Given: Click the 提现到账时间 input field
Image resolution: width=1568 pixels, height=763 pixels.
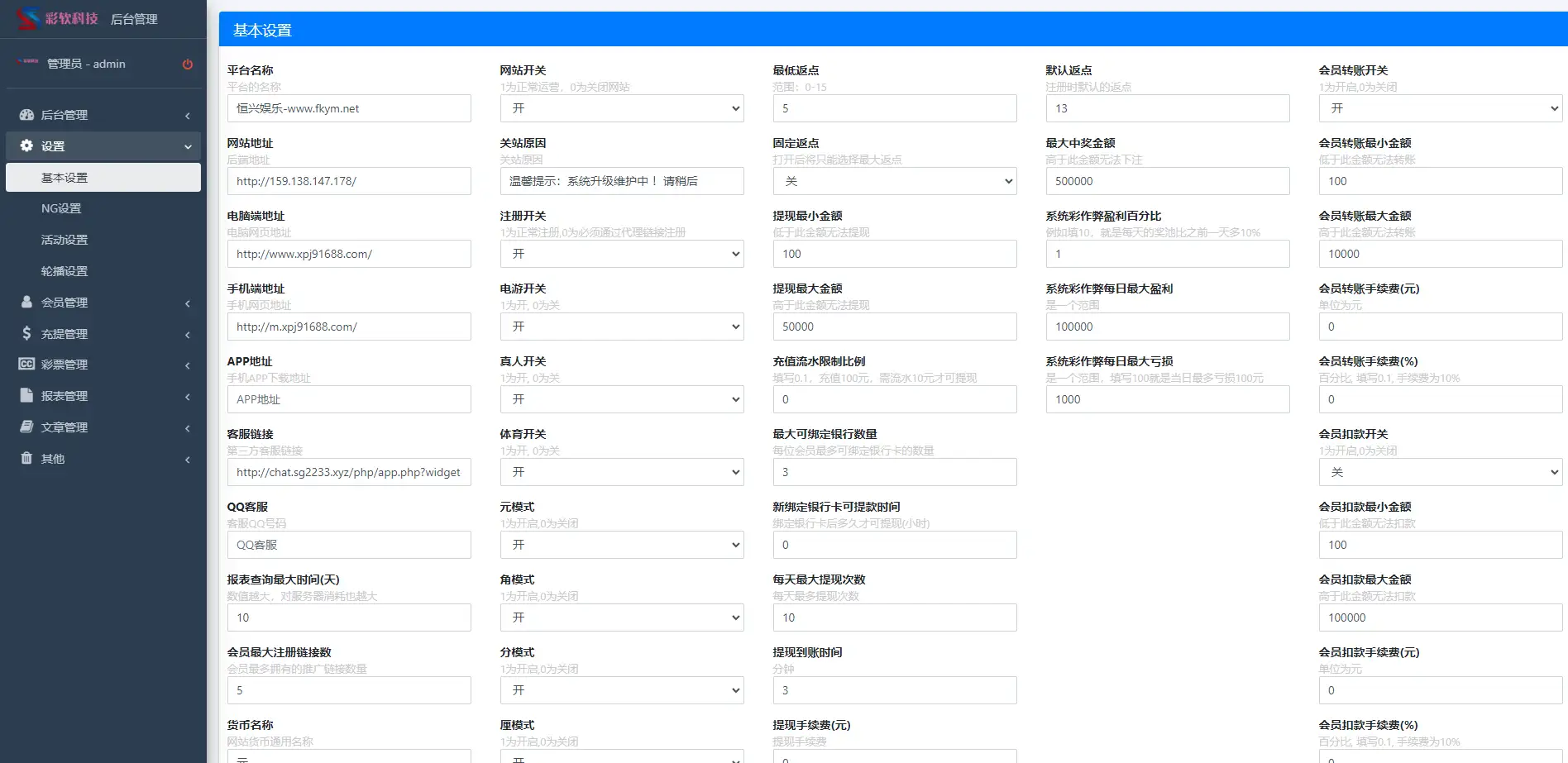Looking at the screenshot, I should click(895, 690).
